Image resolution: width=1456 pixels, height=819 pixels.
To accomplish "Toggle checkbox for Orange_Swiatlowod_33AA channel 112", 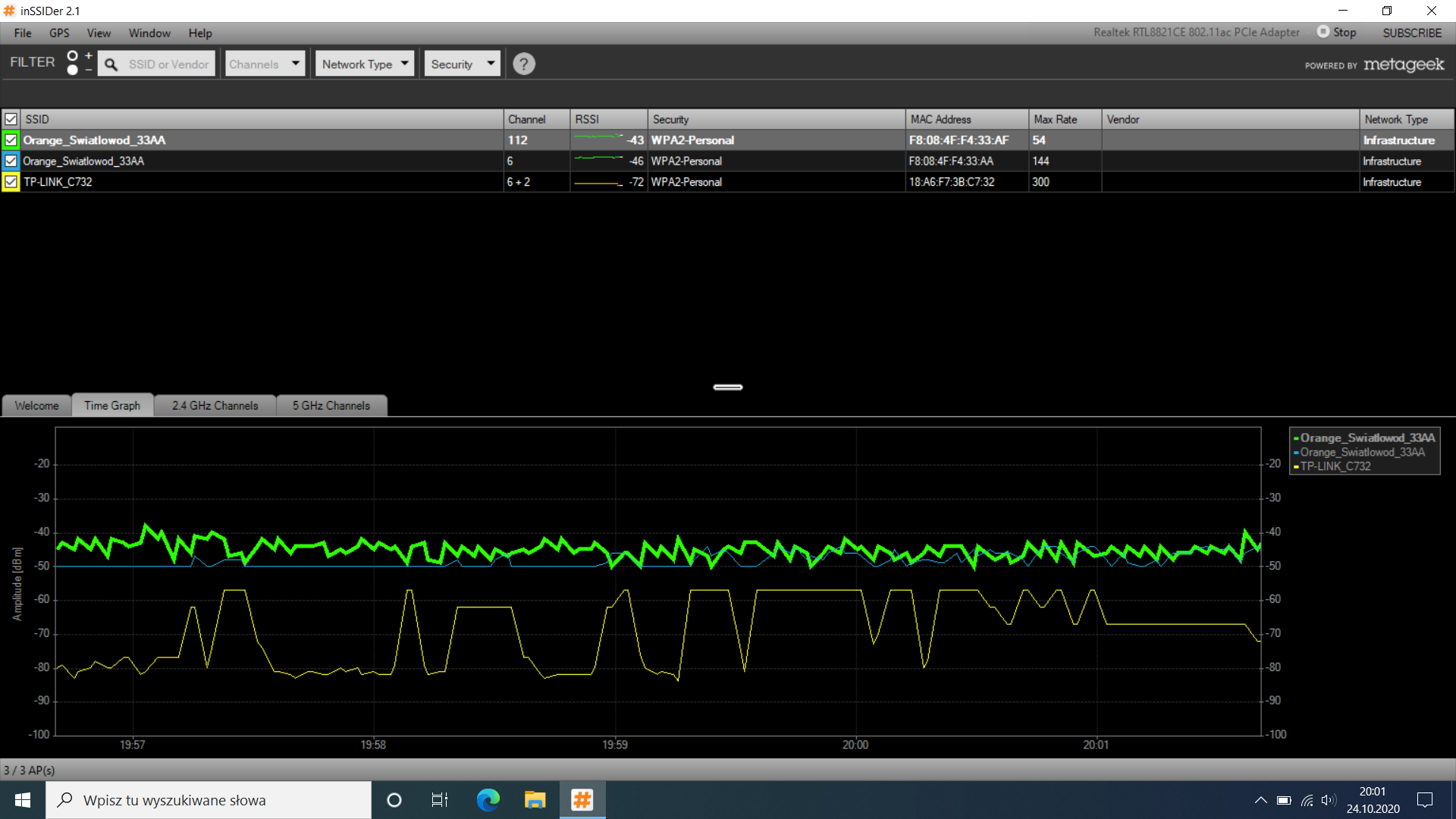I will 11,140.
